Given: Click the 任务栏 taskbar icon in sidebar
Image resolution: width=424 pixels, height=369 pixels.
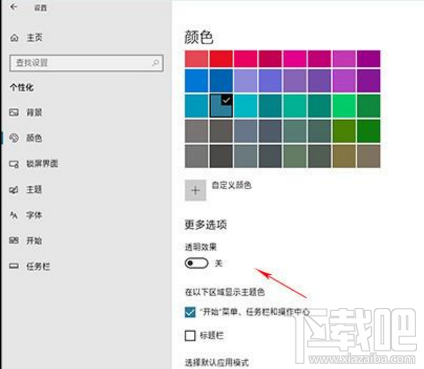Looking at the screenshot, I should (14, 266).
